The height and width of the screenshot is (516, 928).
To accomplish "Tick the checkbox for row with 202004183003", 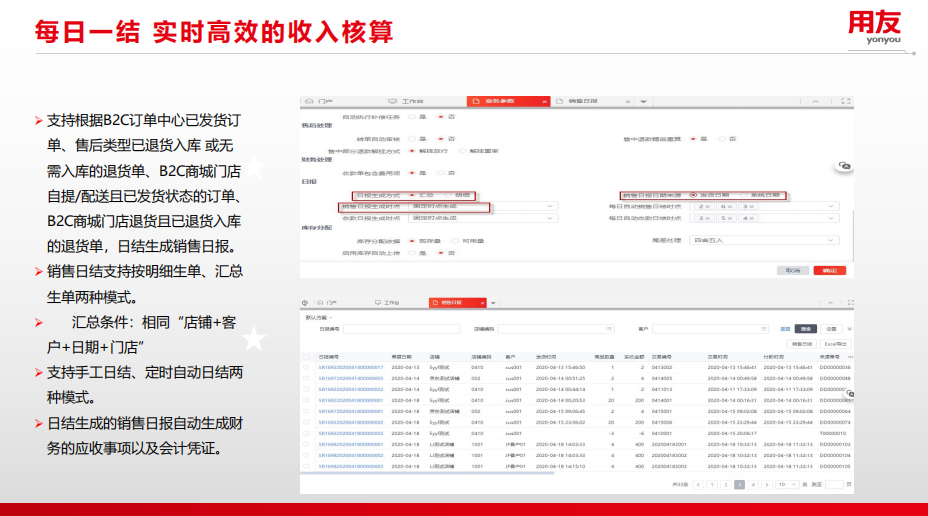I will click(x=306, y=466).
